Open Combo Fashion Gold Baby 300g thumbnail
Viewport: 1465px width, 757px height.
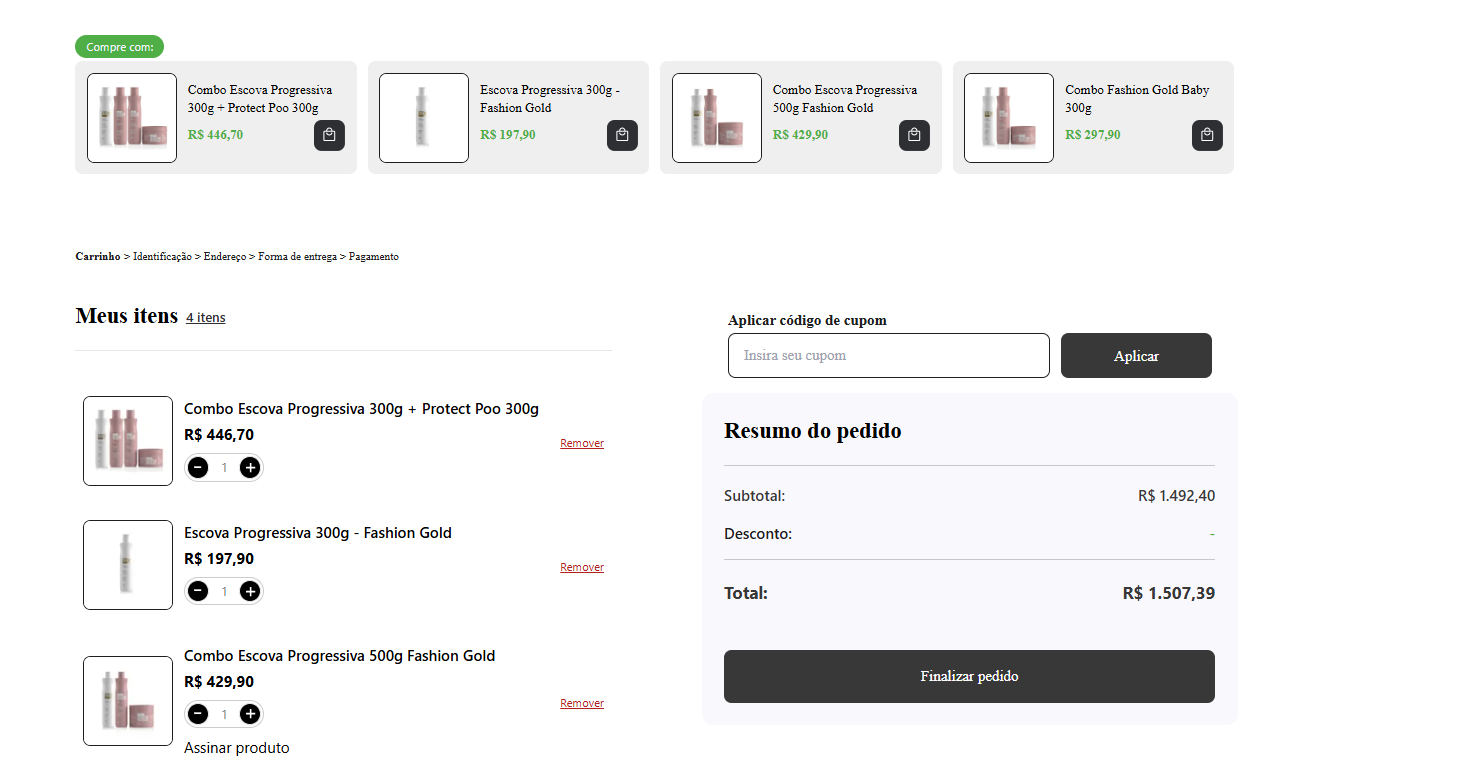(1008, 118)
